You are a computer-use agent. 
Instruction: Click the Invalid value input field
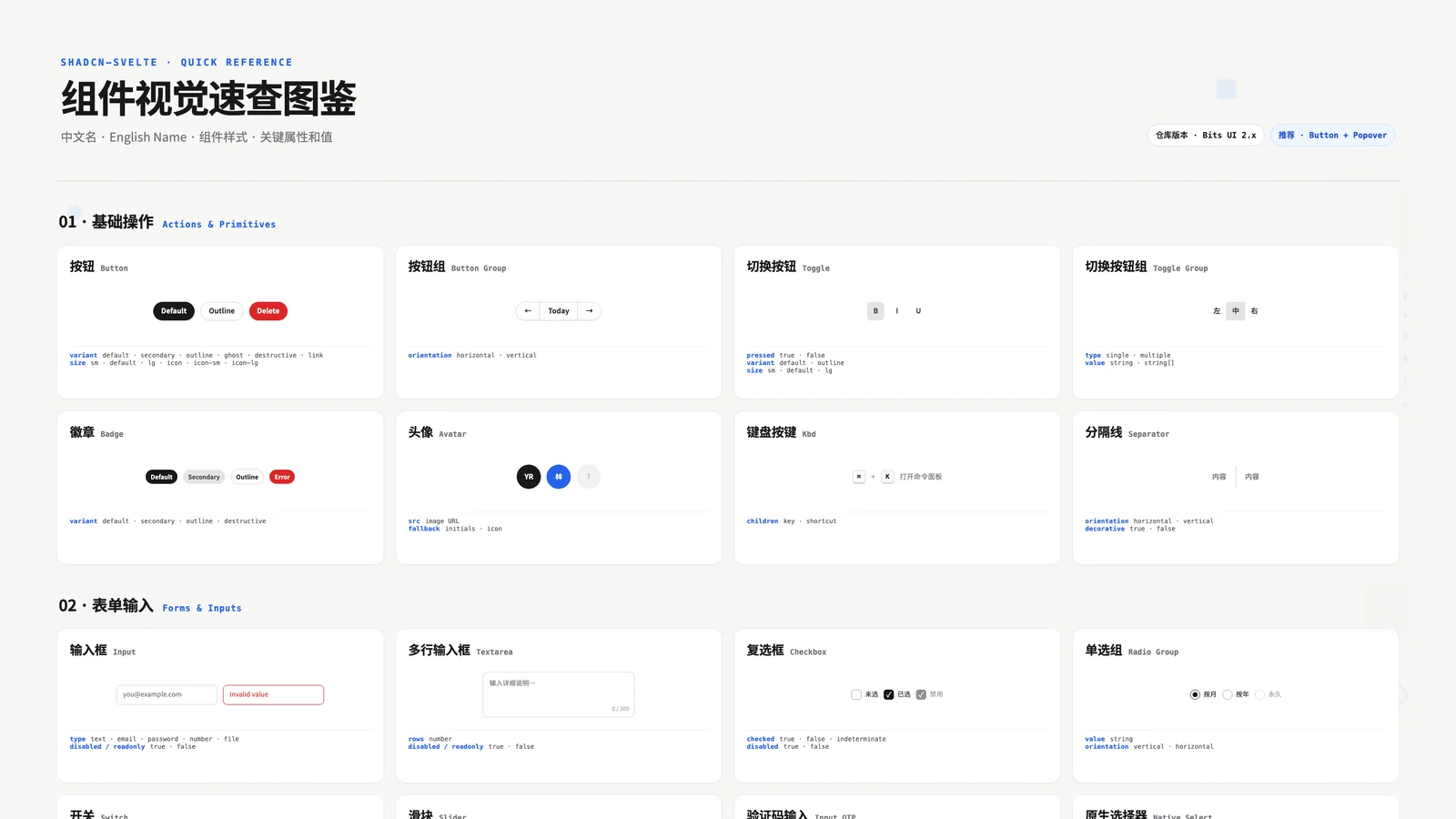(x=273, y=694)
